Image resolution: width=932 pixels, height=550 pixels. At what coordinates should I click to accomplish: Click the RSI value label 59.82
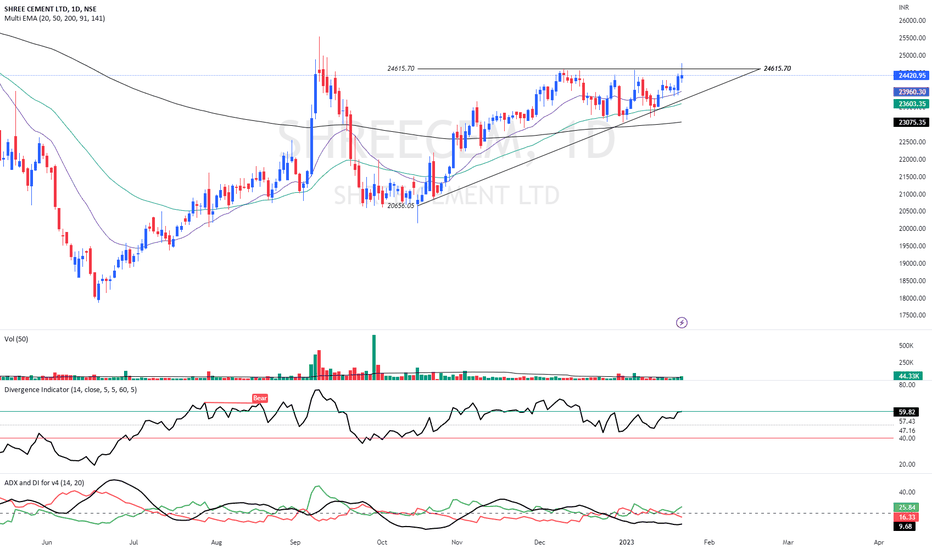[x=907, y=411]
